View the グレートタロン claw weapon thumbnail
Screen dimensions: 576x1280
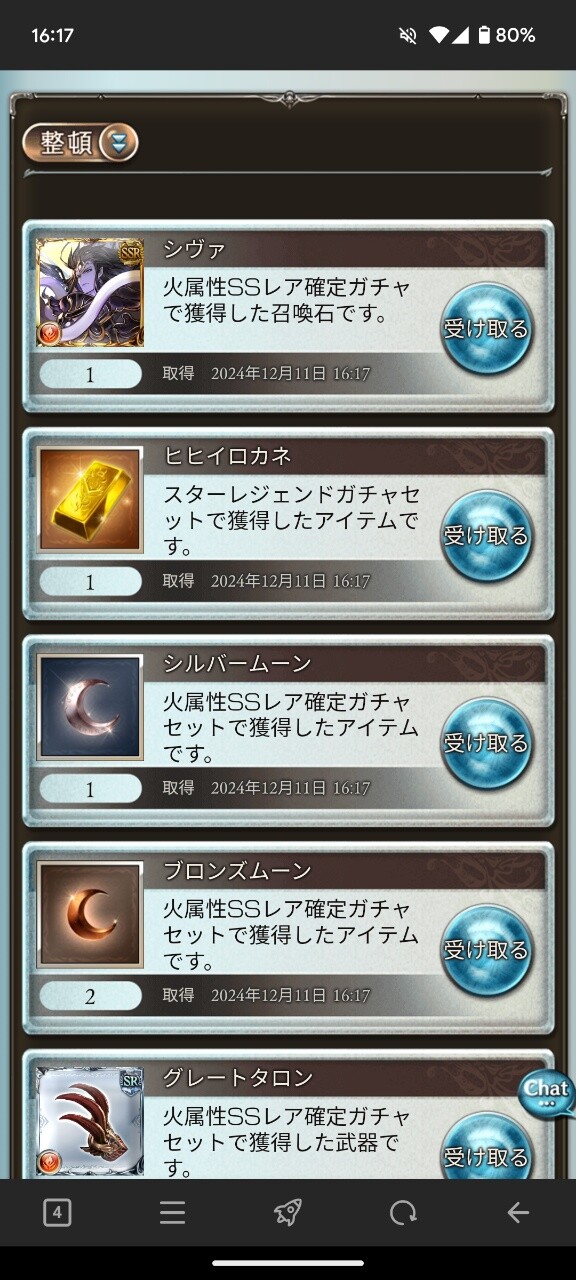coord(90,1121)
